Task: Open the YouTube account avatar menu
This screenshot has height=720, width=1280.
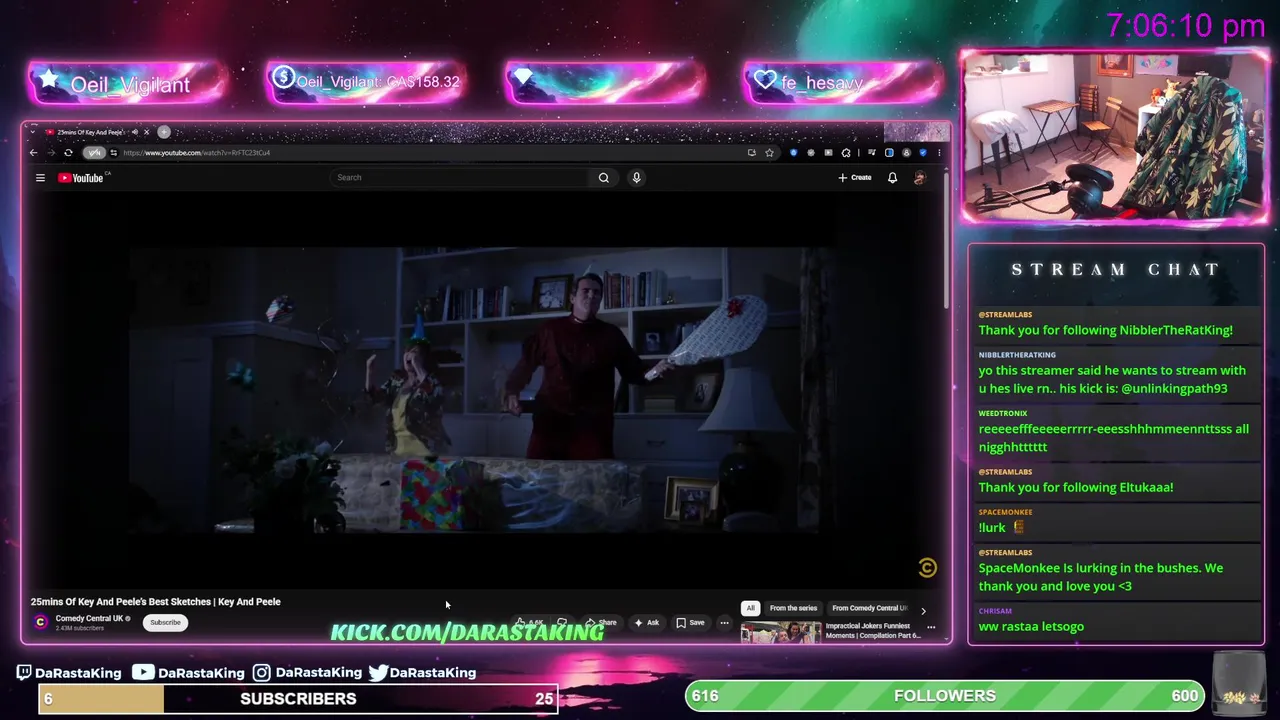Action: pos(920,178)
